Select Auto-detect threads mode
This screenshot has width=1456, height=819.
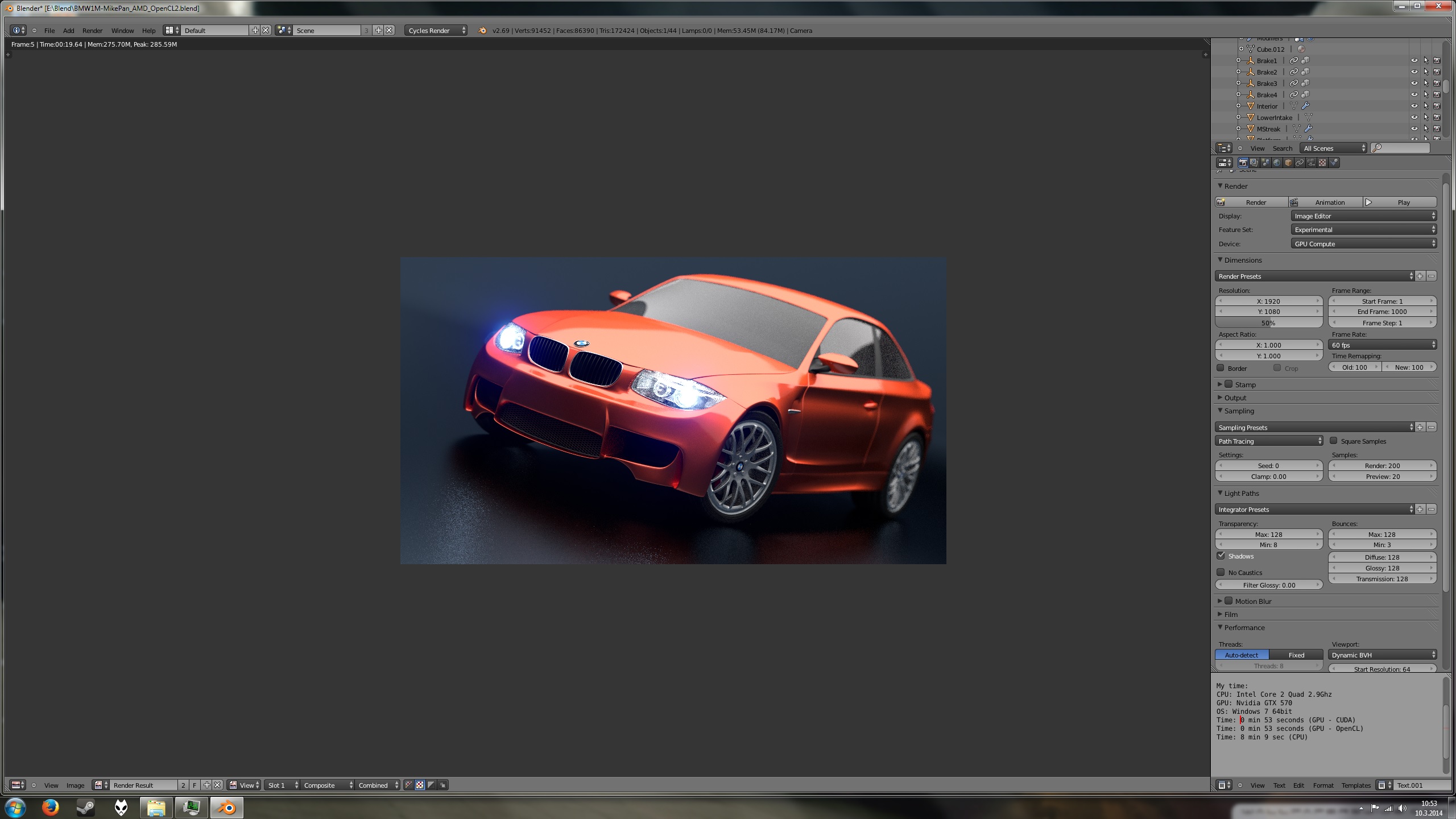coord(1242,655)
